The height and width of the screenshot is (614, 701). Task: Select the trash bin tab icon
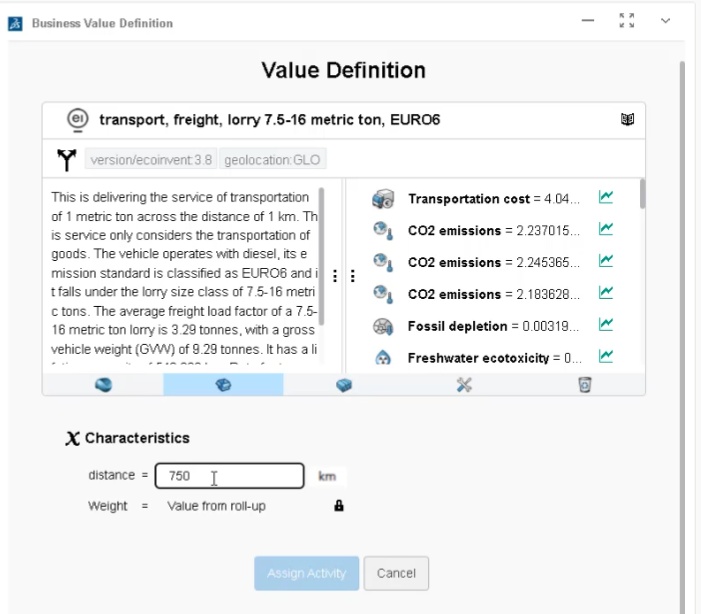585,385
